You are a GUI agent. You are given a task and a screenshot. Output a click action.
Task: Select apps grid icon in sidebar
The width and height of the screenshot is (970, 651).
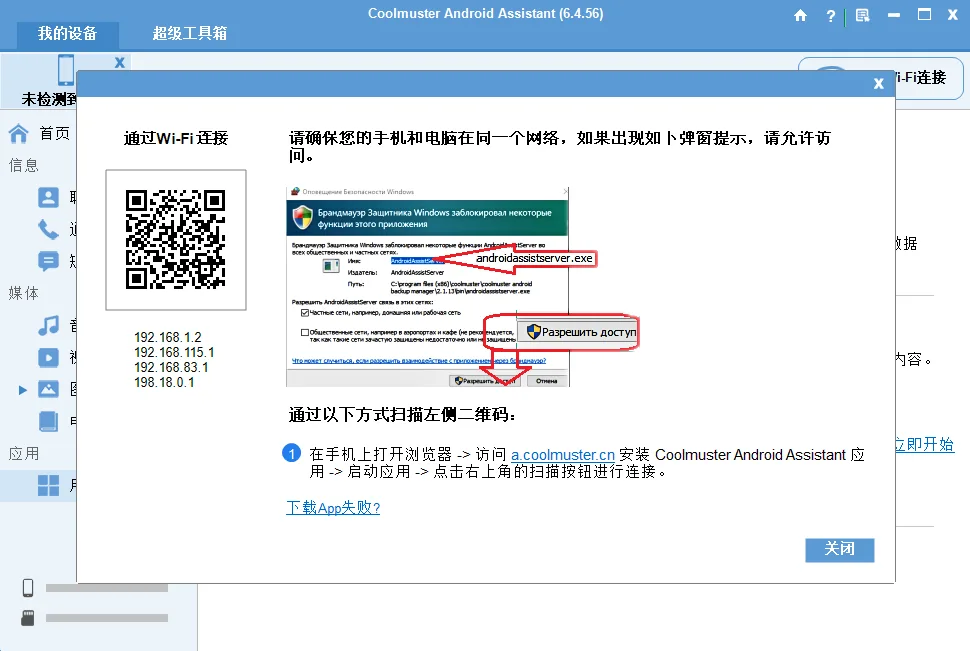coord(48,486)
